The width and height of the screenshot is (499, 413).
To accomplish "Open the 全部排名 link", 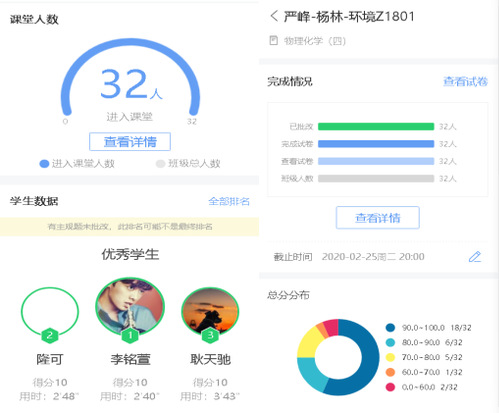I will click(x=229, y=201).
